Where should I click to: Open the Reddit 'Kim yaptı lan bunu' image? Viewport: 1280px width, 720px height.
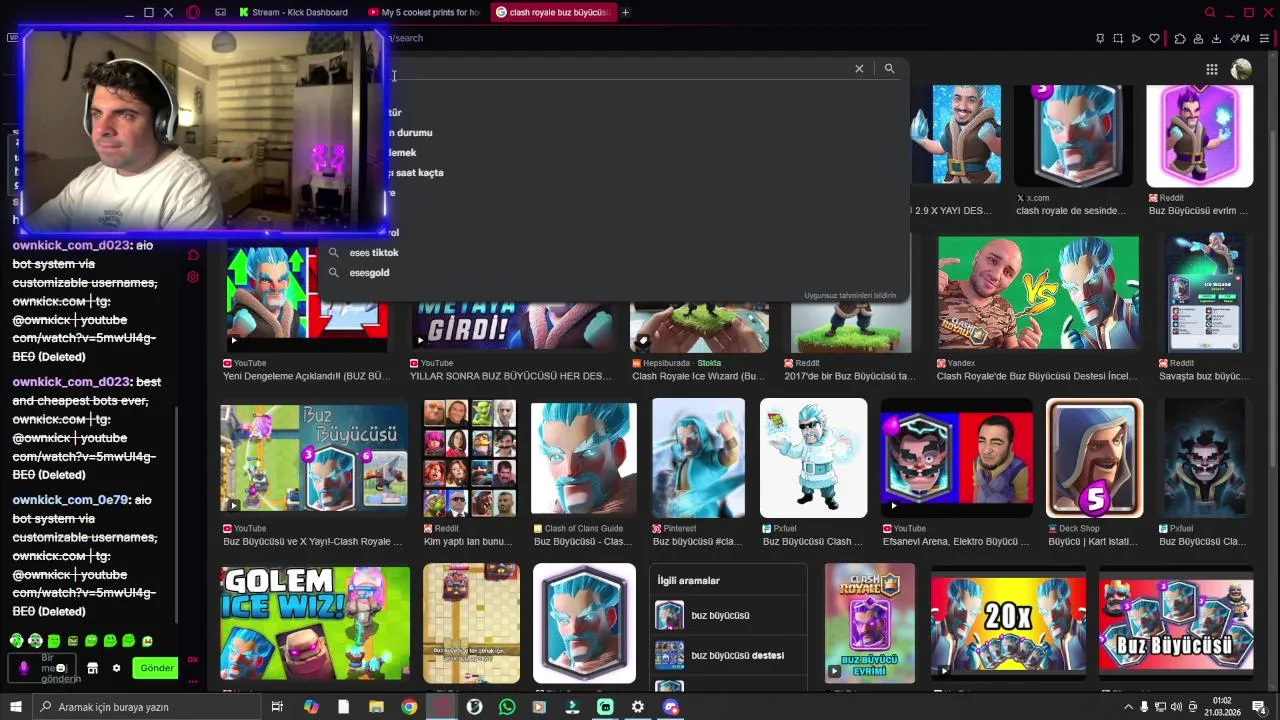click(x=469, y=457)
